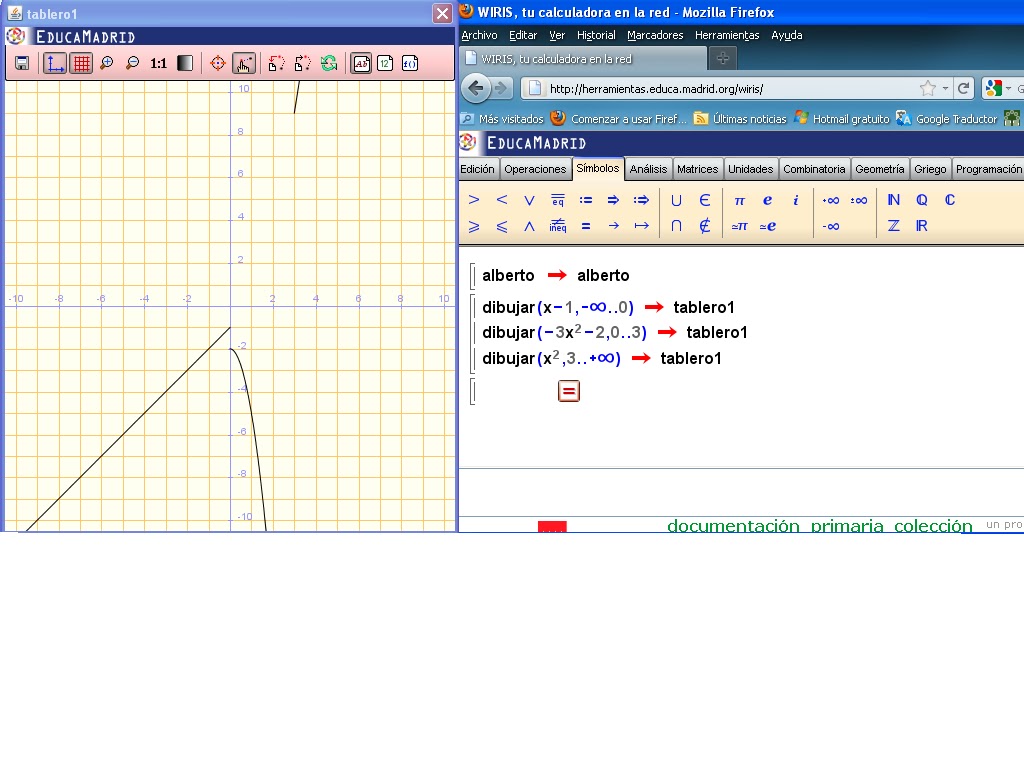
Task: Open the colección link
Action: click(x=933, y=526)
